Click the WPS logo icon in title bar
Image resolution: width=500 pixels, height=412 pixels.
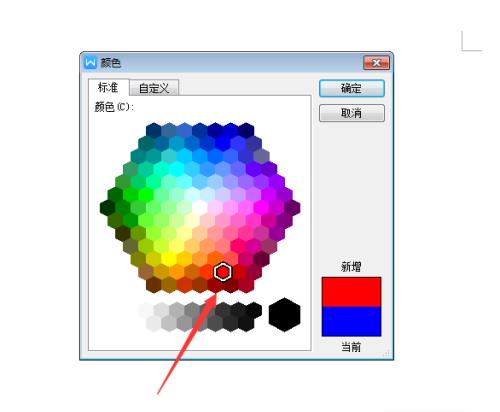[90, 62]
